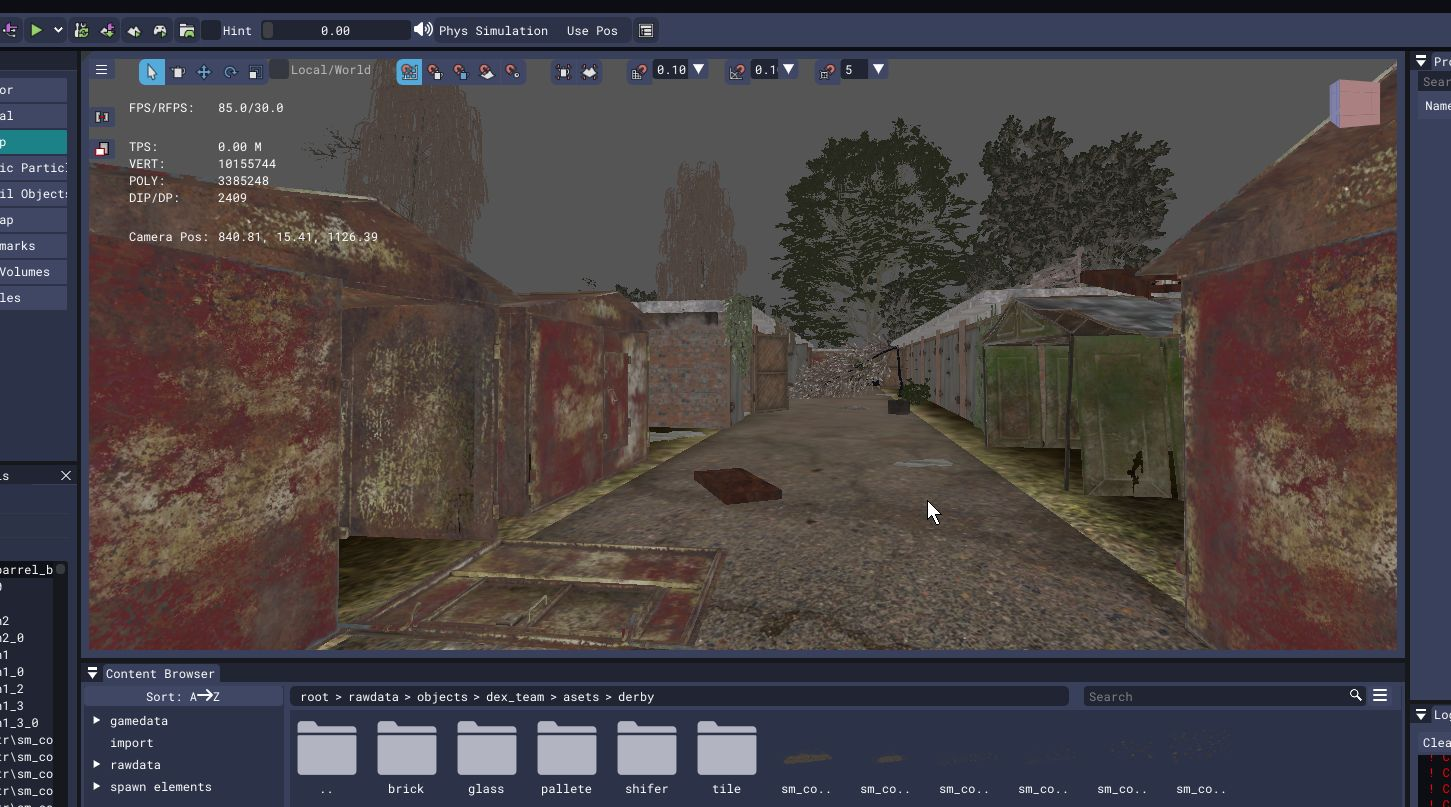The width and height of the screenshot is (1451, 807).
Task: Click the gamepad toolbar icon
Action: point(160,30)
